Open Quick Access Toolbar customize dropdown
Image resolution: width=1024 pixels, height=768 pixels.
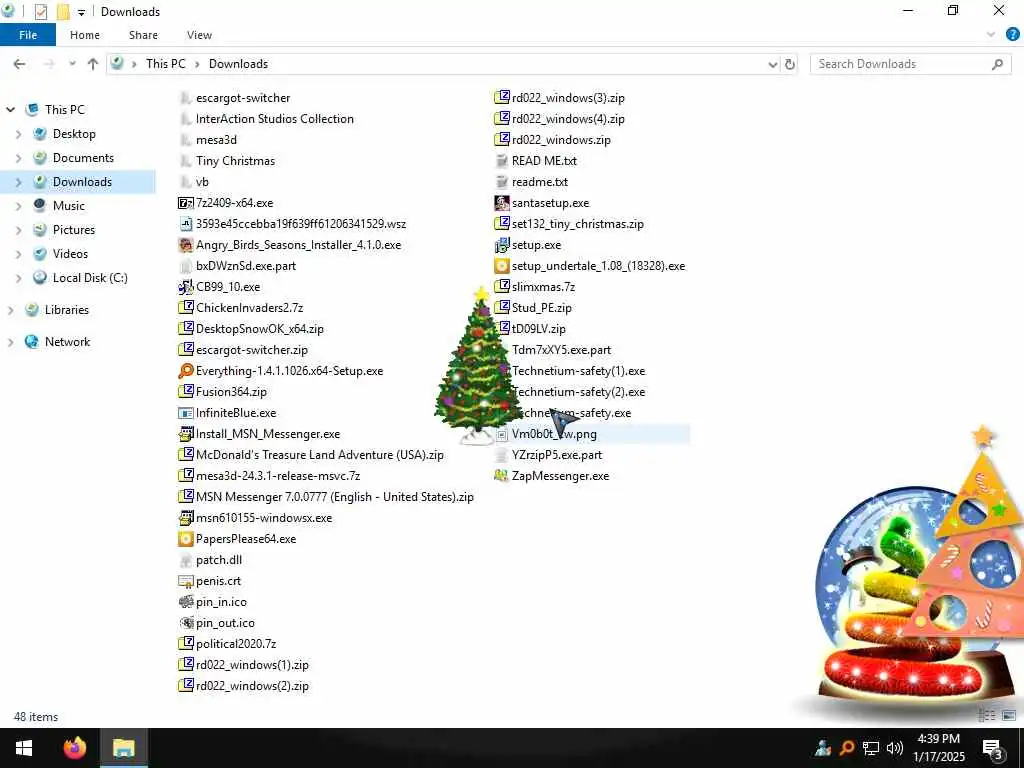point(81,12)
